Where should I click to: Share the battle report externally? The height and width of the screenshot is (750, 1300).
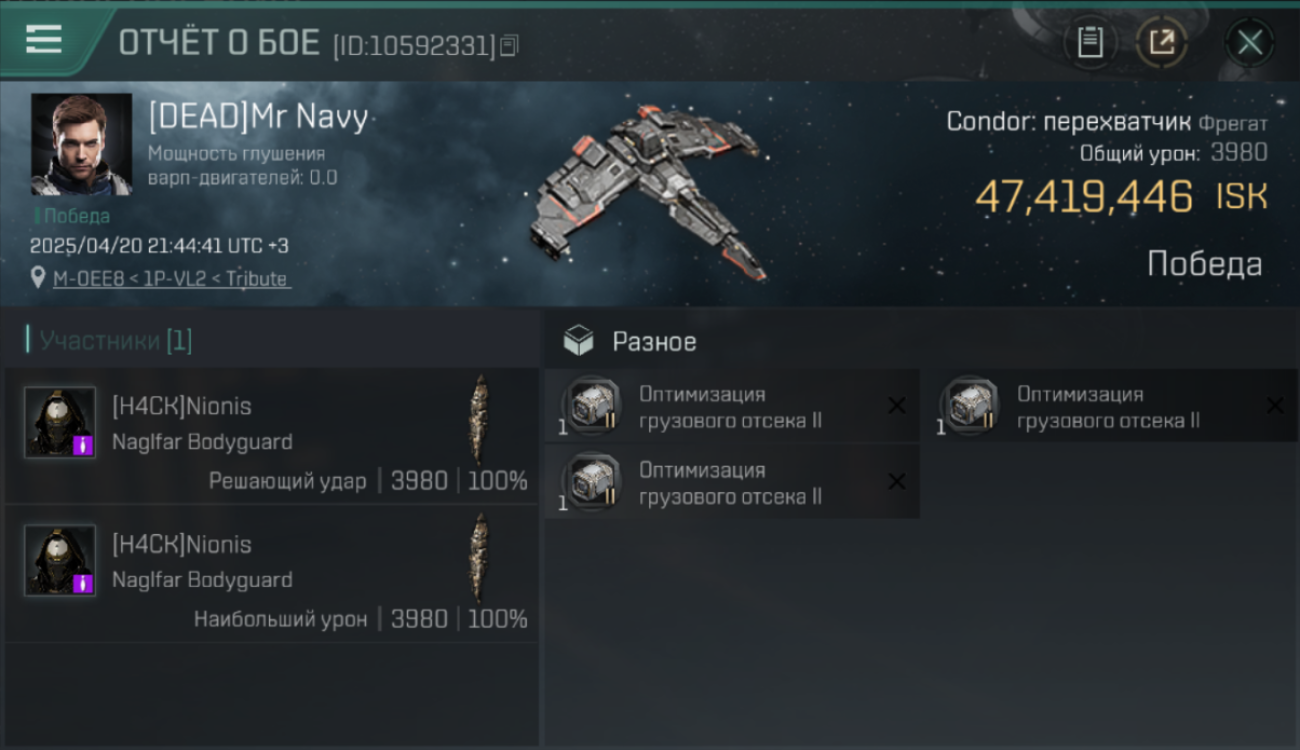[1161, 43]
